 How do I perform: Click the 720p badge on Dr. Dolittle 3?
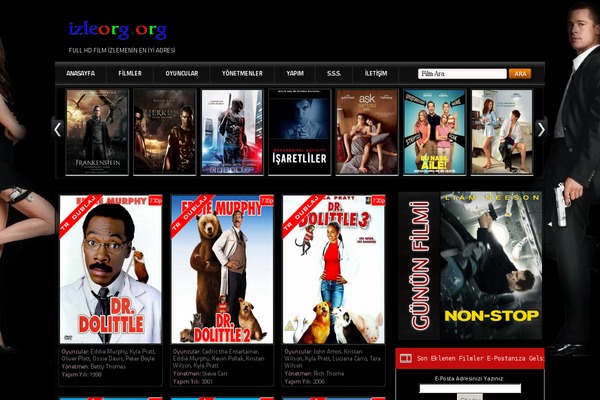tap(378, 201)
